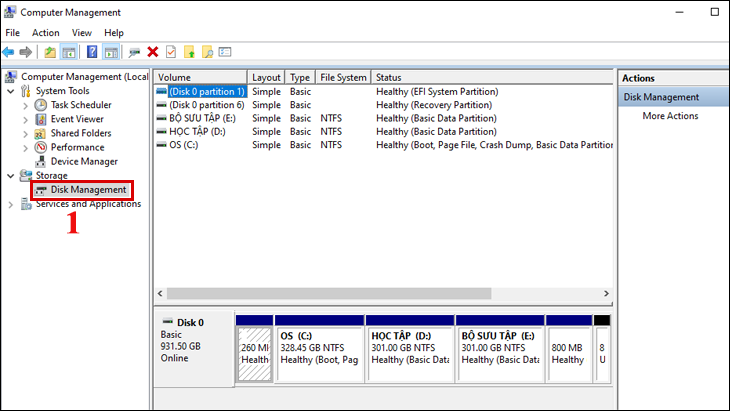The width and height of the screenshot is (730, 411).
Task: Click the System Tools wrench icon
Action: [x=26, y=91]
